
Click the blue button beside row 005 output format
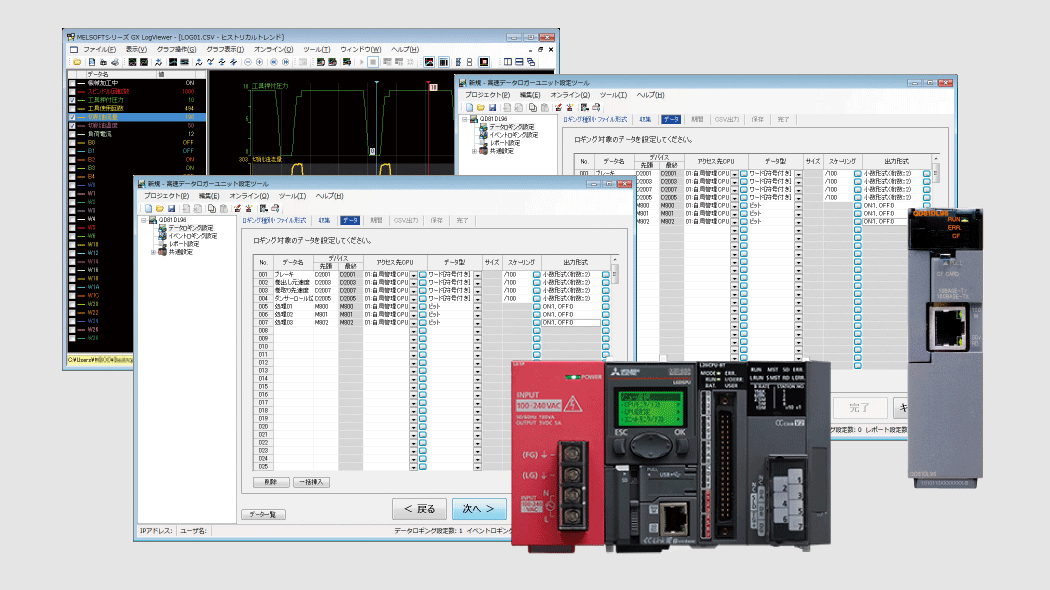click(x=605, y=306)
